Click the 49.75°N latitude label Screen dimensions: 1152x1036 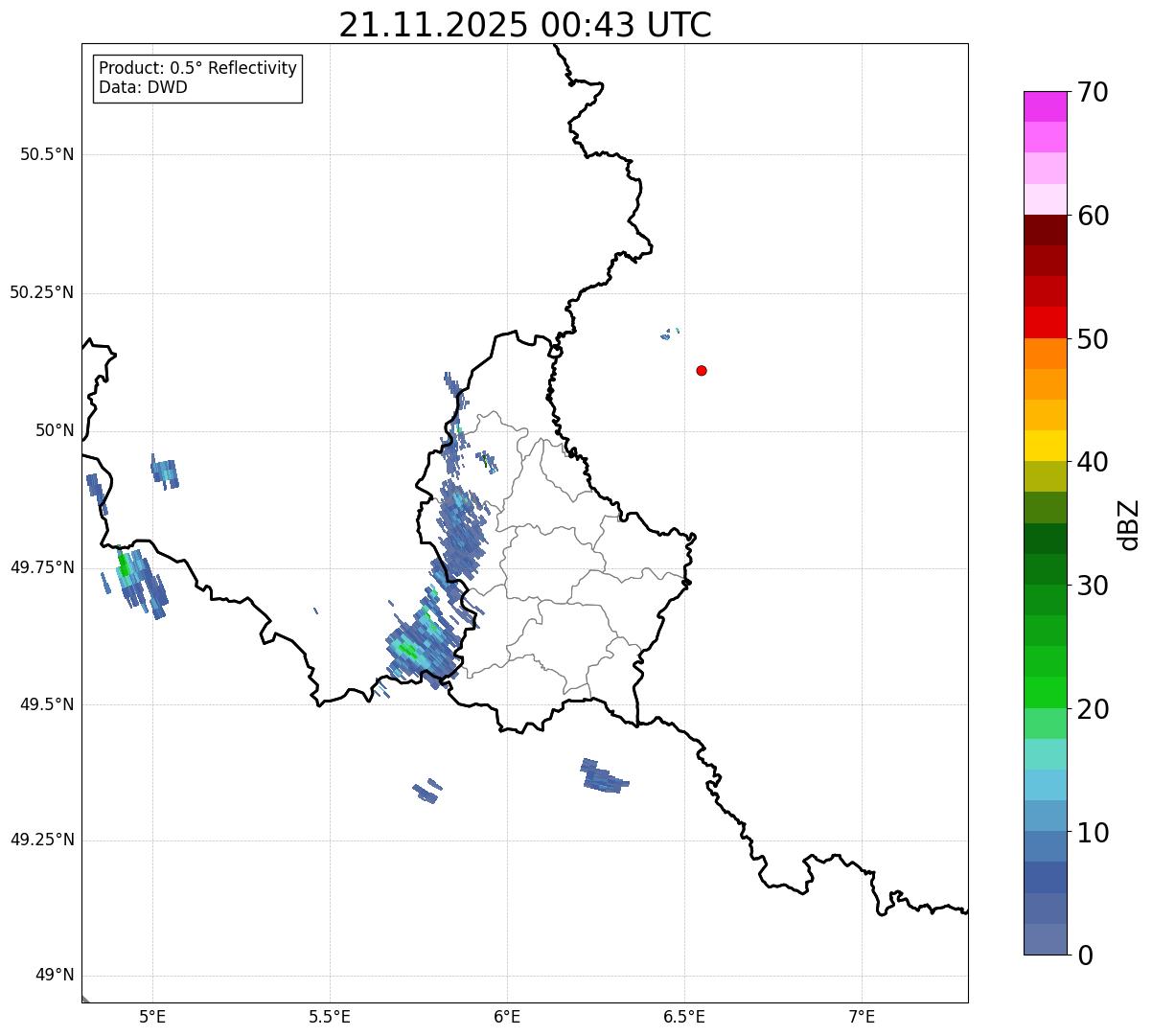tap(42, 567)
